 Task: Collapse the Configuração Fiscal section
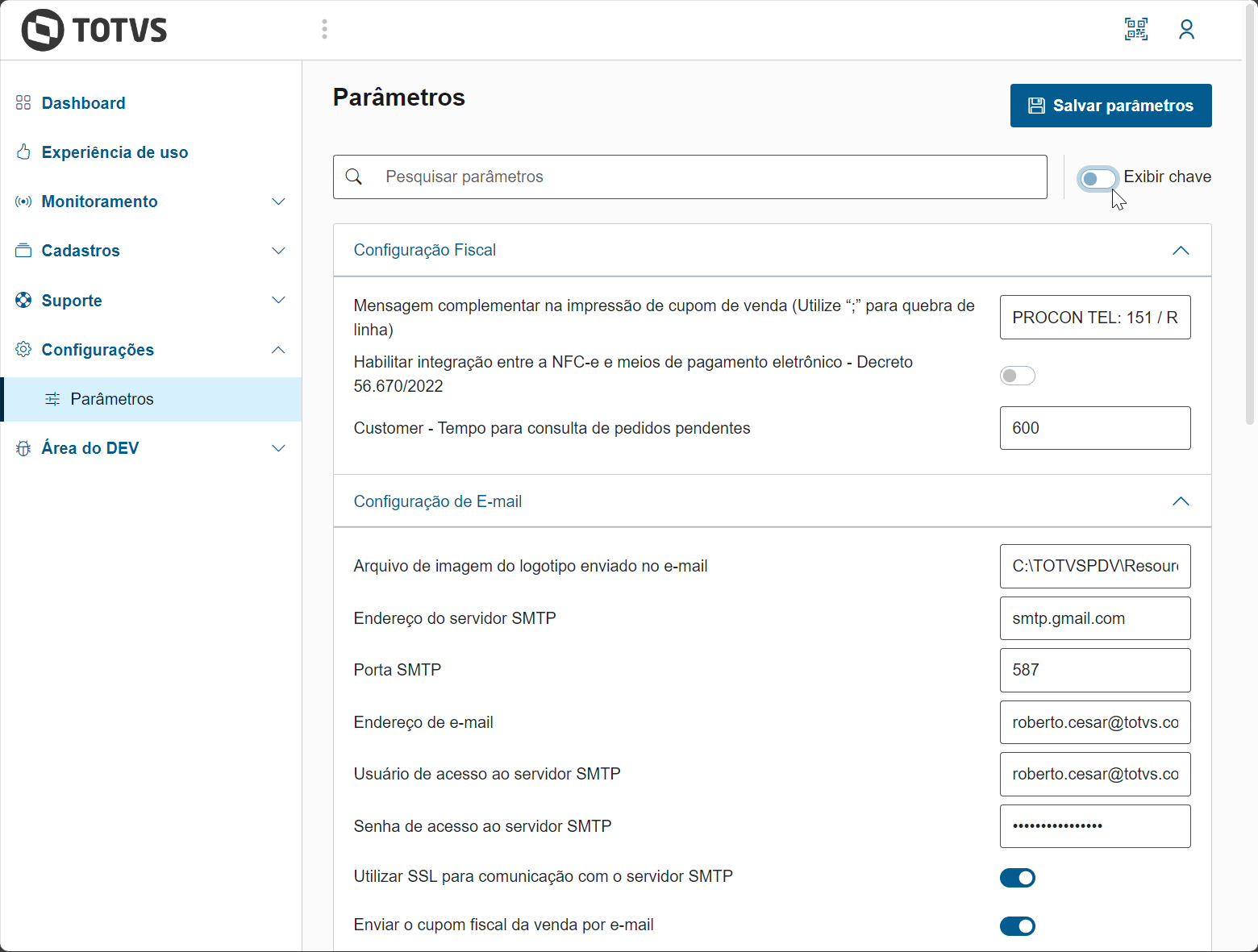coord(1181,251)
